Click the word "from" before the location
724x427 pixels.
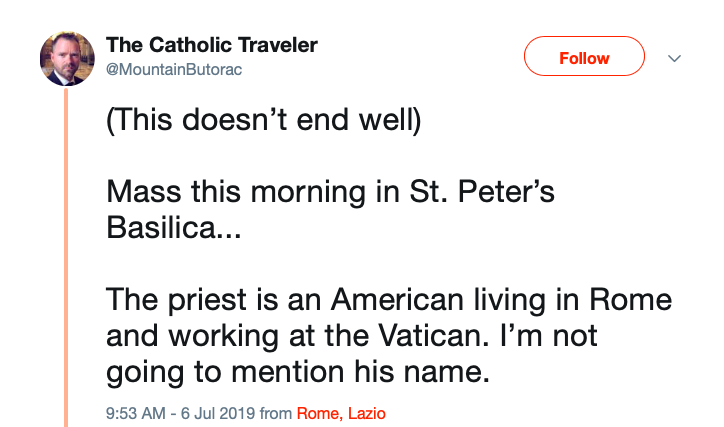(277, 413)
